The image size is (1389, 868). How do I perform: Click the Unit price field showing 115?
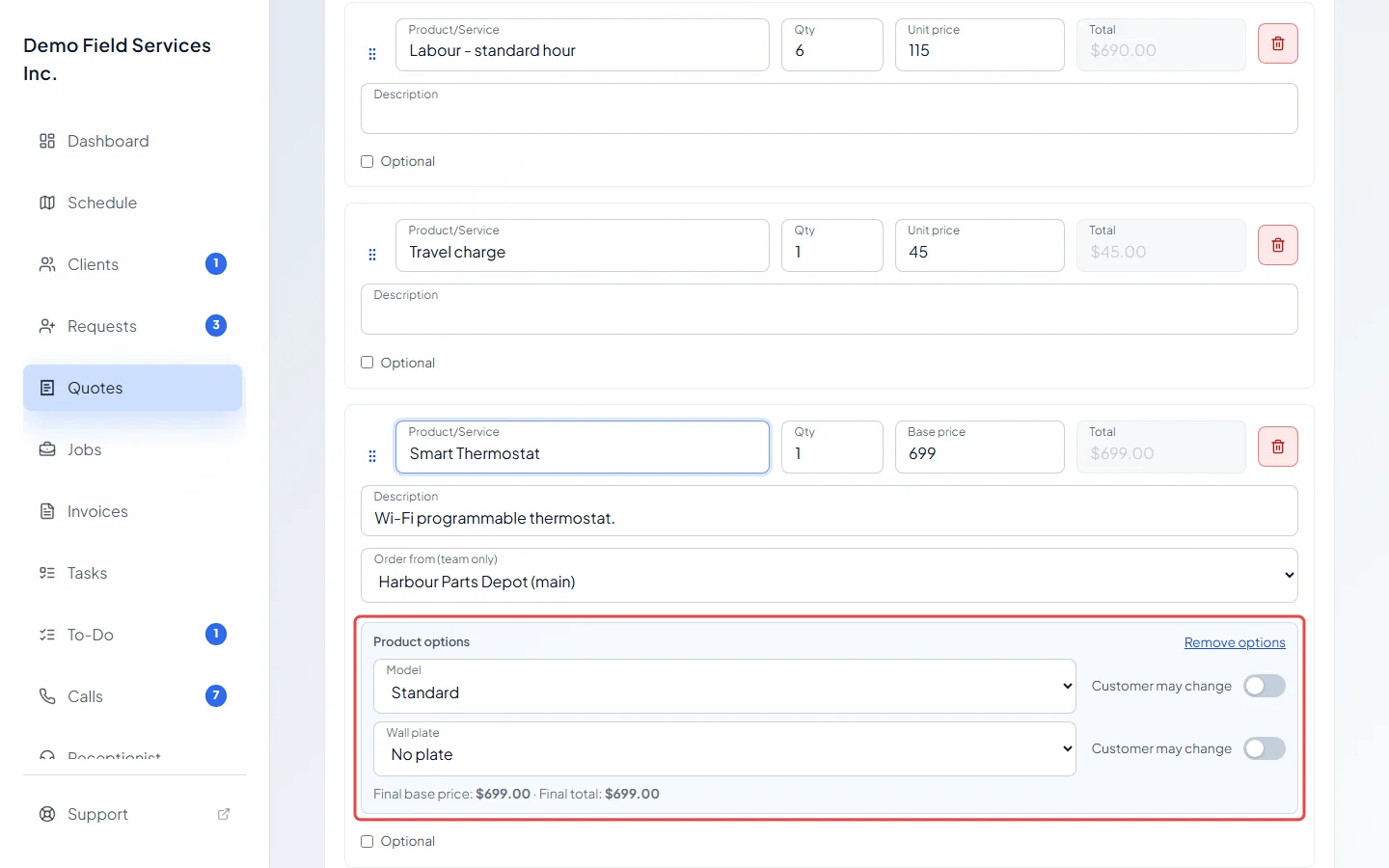[980, 45]
